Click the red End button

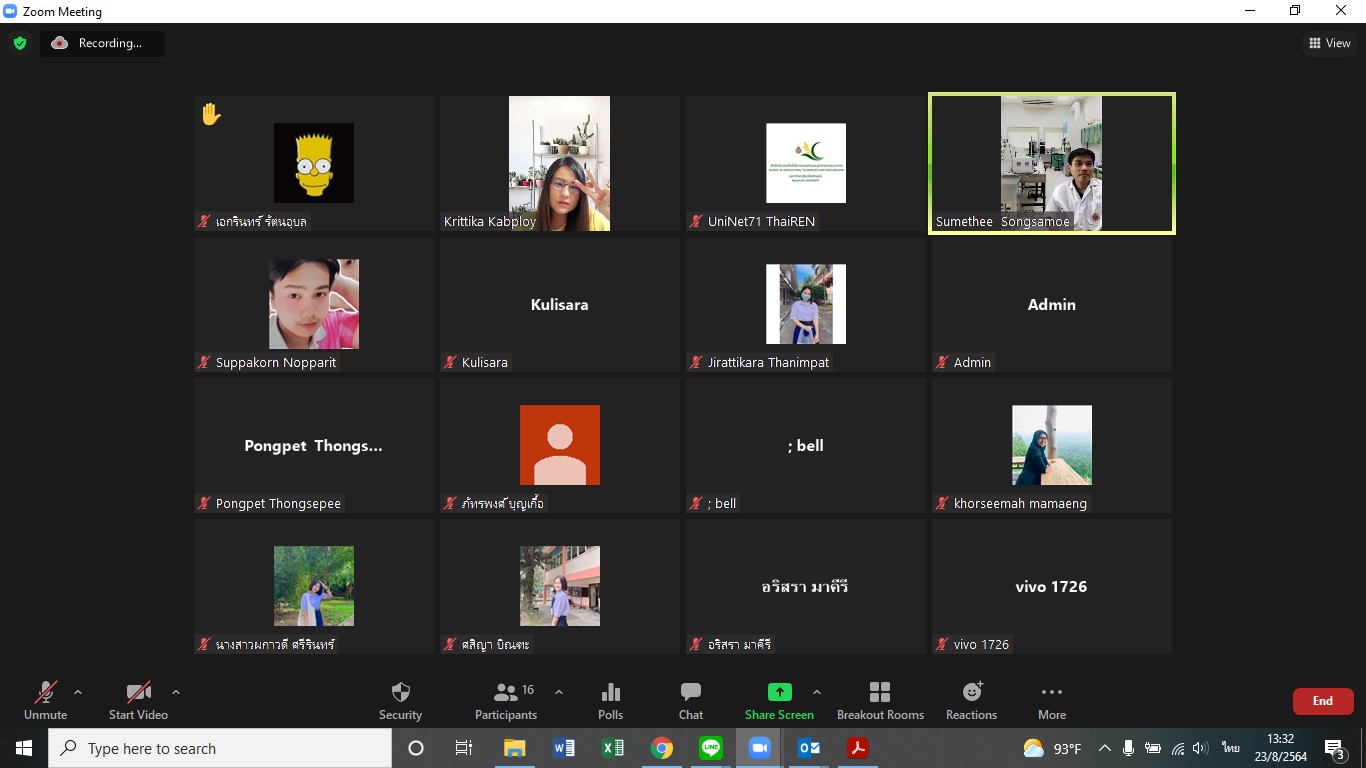pyautogui.click(x=1322, y=701)
